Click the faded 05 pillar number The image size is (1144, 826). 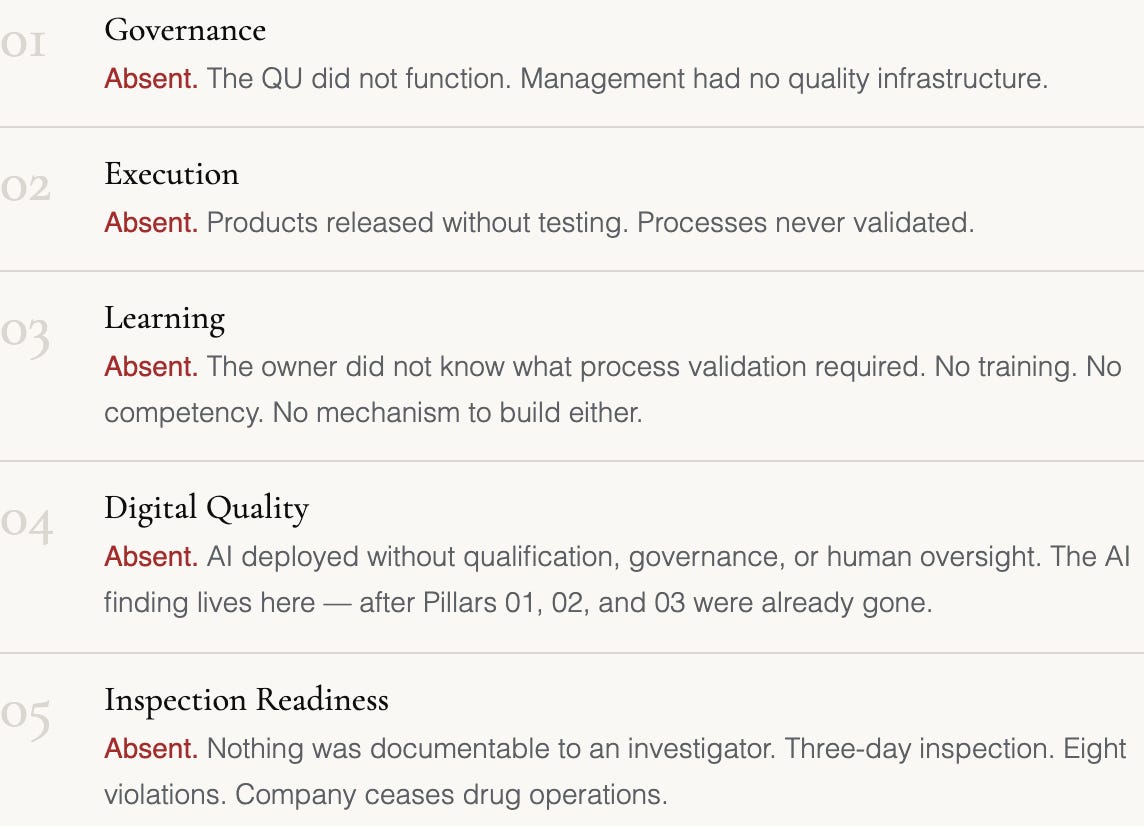pos(26,718)
